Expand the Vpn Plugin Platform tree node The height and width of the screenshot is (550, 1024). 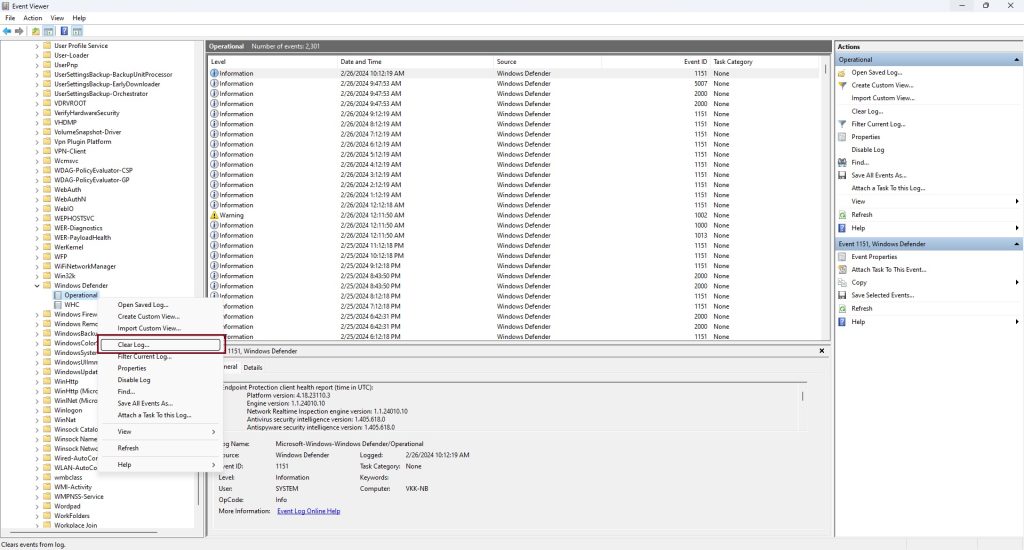[37, 142]
